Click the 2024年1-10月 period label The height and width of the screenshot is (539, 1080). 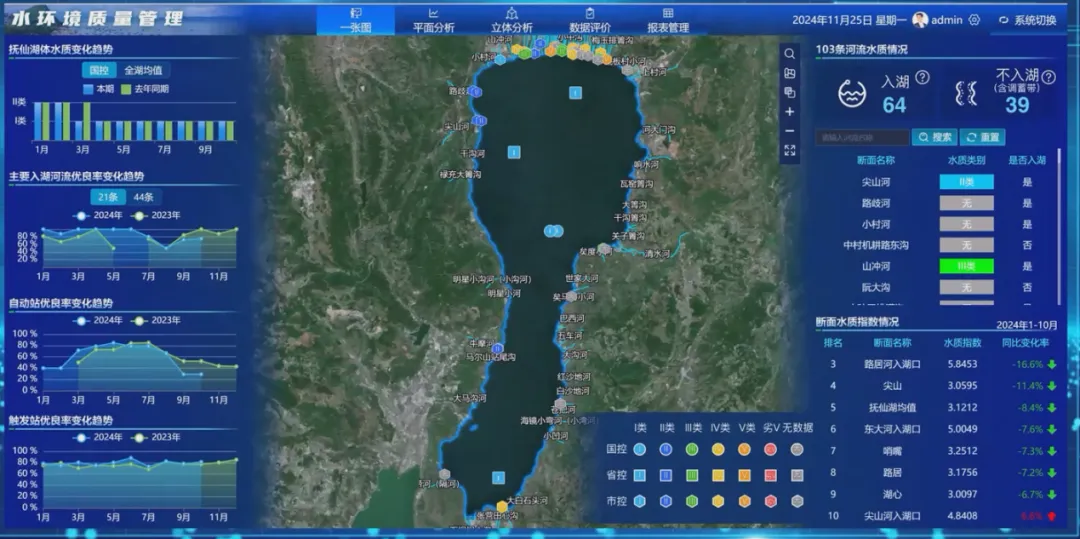pos(1028,324)
